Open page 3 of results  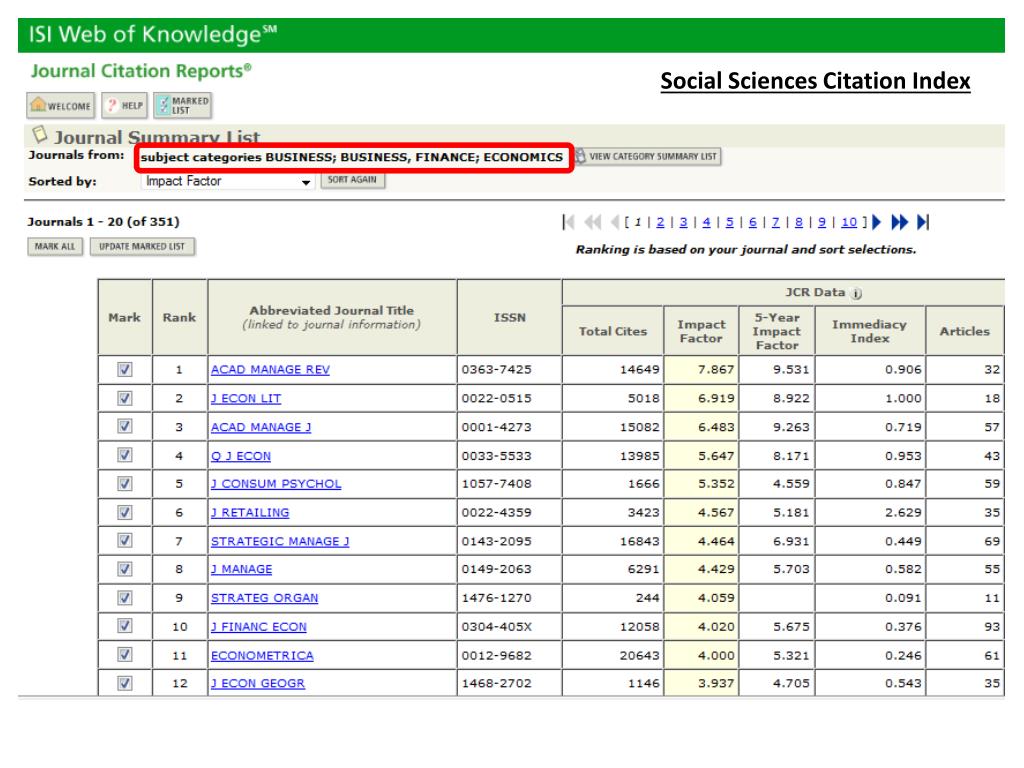(683, 223)
